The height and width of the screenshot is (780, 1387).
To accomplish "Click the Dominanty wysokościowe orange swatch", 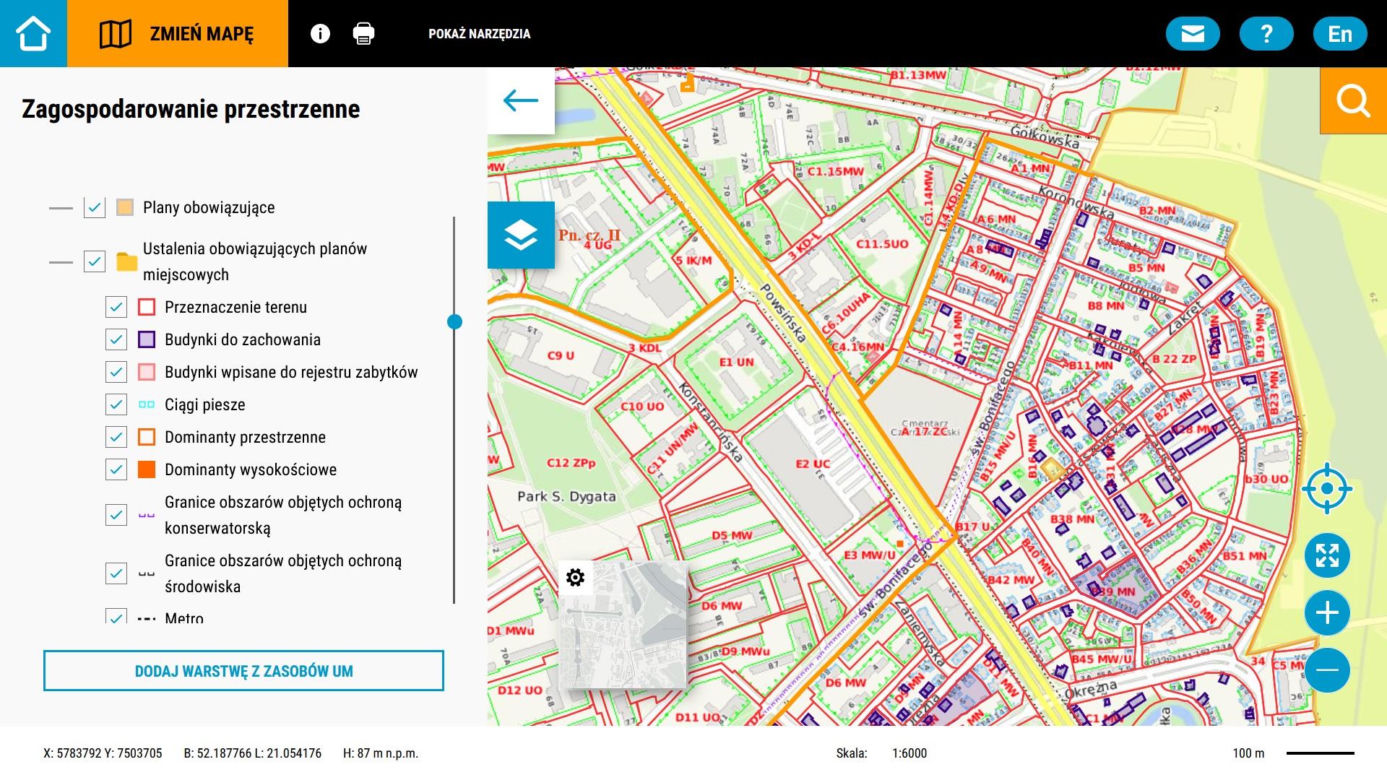I will click(x=146, y=469).
